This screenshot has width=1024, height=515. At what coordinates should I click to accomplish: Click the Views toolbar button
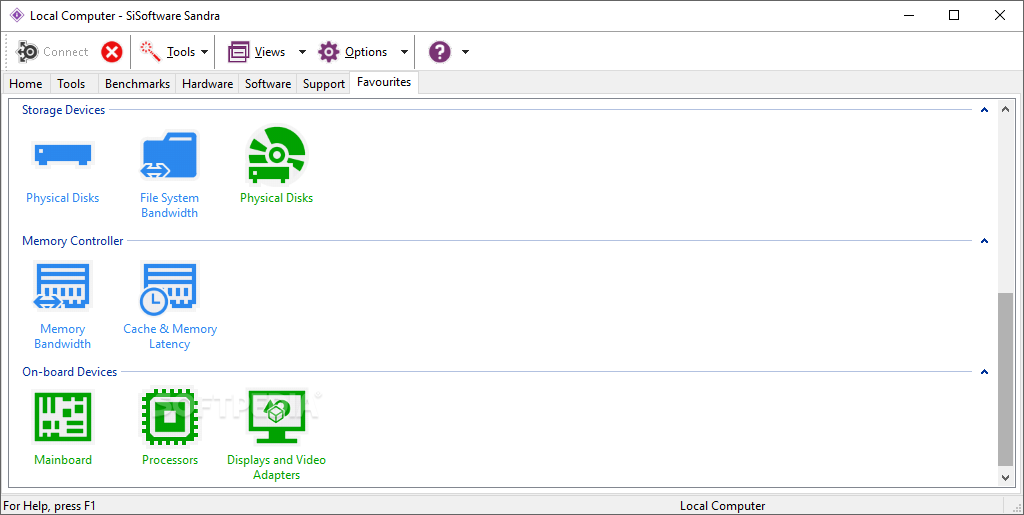pos(257,52)
